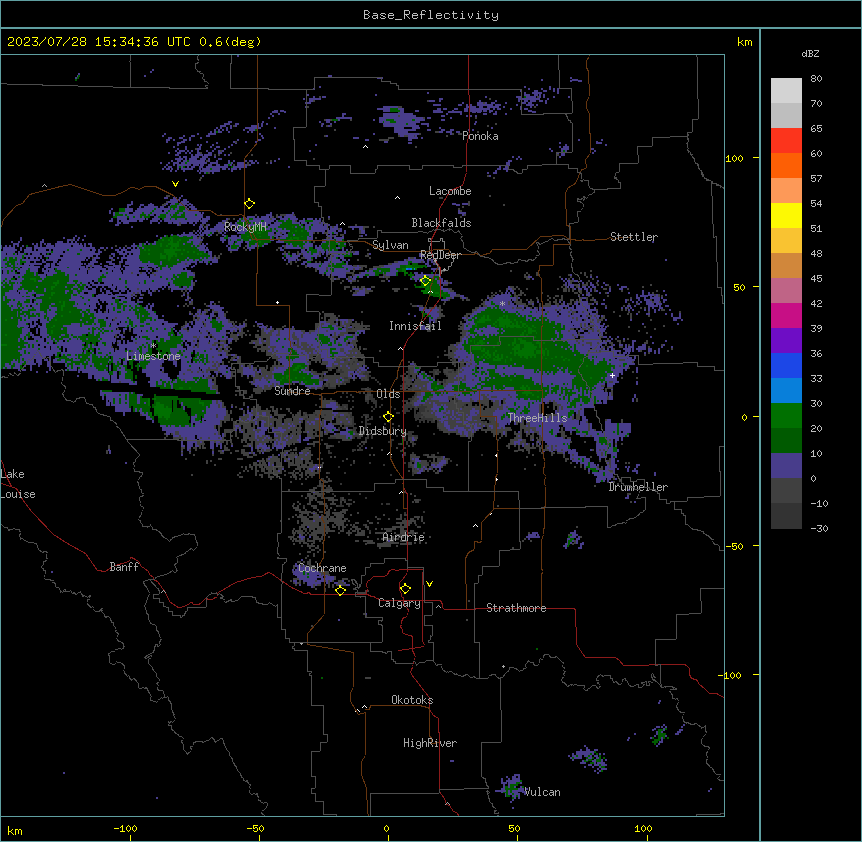Pick the green 30 dBZ legend swatch
The image size is (862, 842).
[786, 416]
